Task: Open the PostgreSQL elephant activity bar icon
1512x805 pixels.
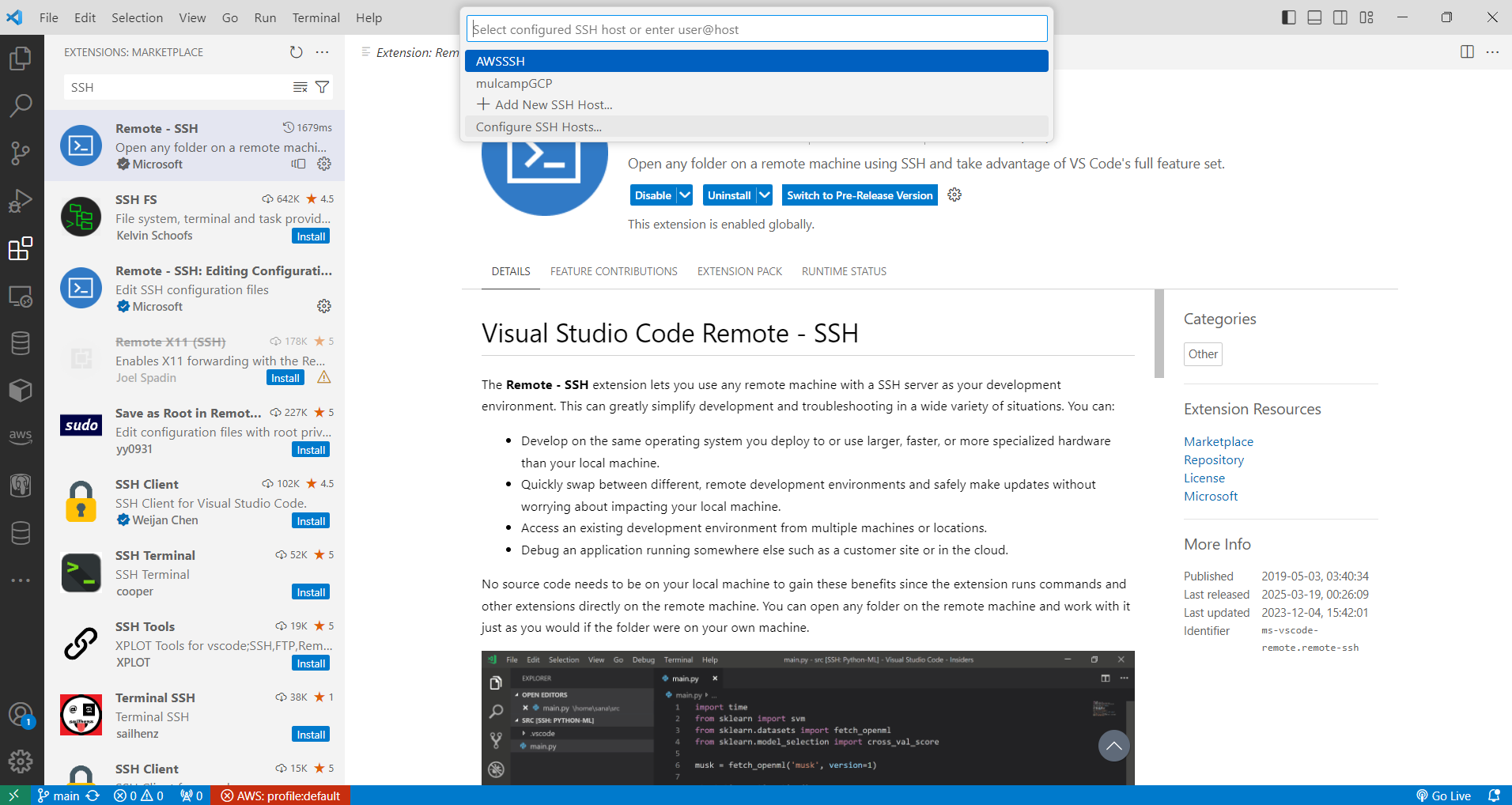Action: click(x=21, y=485)
